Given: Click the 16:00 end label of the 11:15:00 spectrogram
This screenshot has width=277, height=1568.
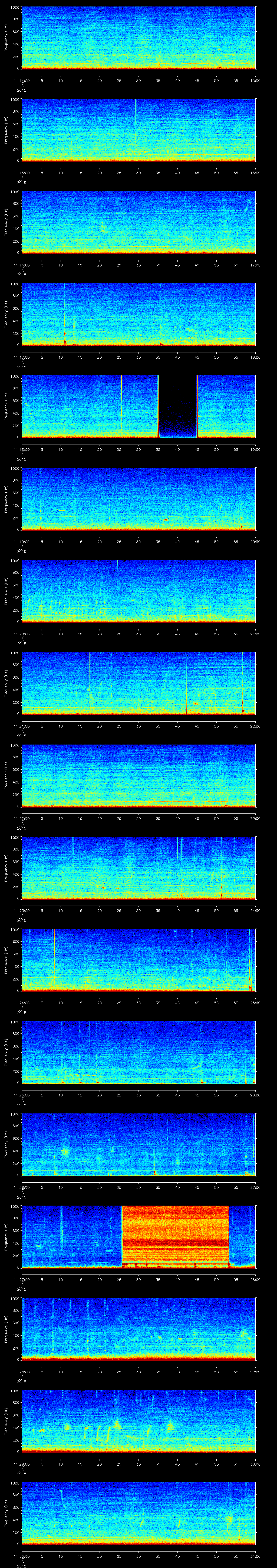Looking at the screenshot, I should (x=256, y=173).
